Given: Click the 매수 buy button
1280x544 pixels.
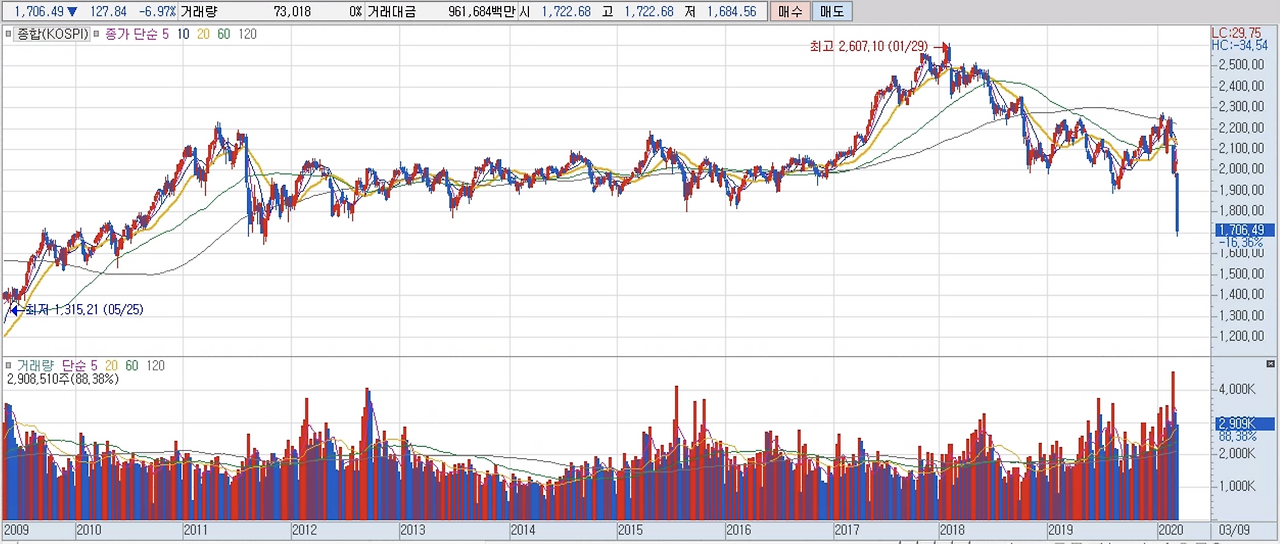Looking at the screenshot, I should (790, 12).
